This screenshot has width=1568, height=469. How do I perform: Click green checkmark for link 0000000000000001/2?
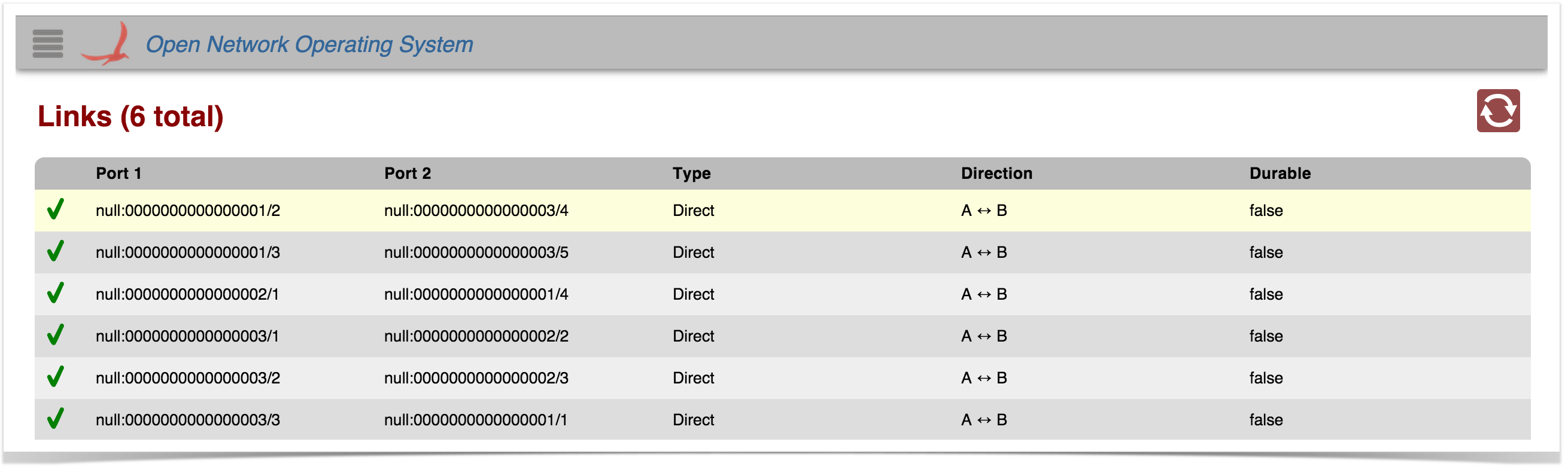pyautogui.click(x=56, y=210)
